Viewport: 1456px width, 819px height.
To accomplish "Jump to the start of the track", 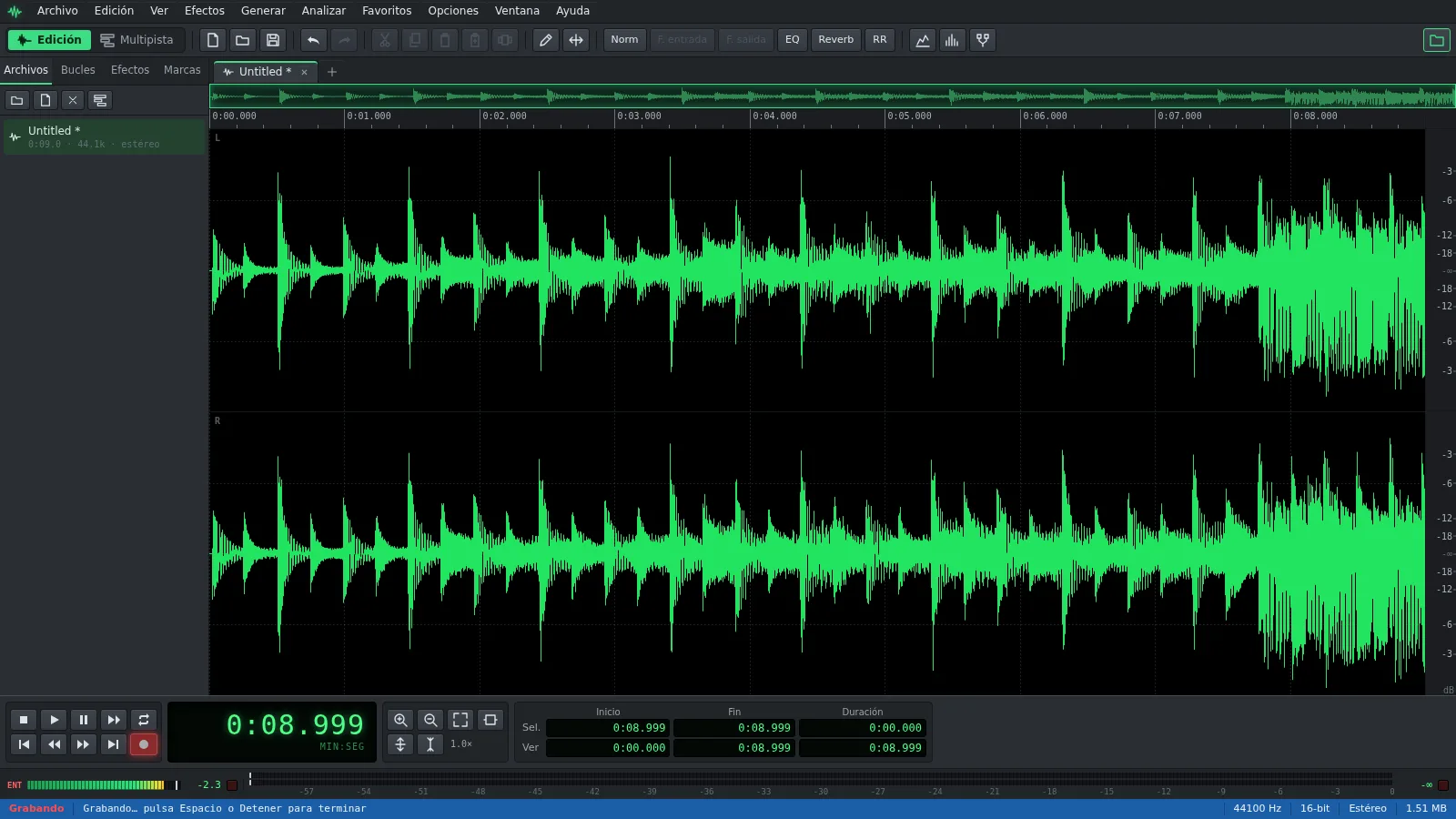I will [25, 744].
